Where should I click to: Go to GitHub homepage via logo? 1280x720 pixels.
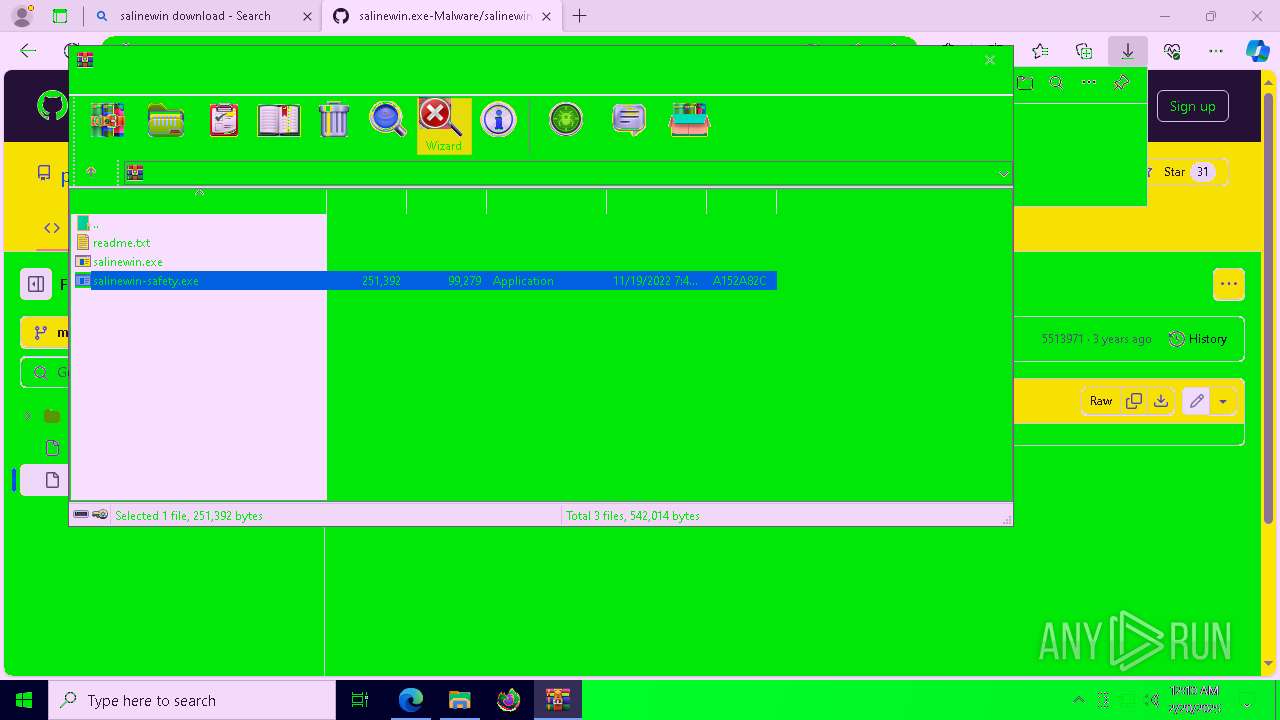pyautogui.click(x=52, y=106)
